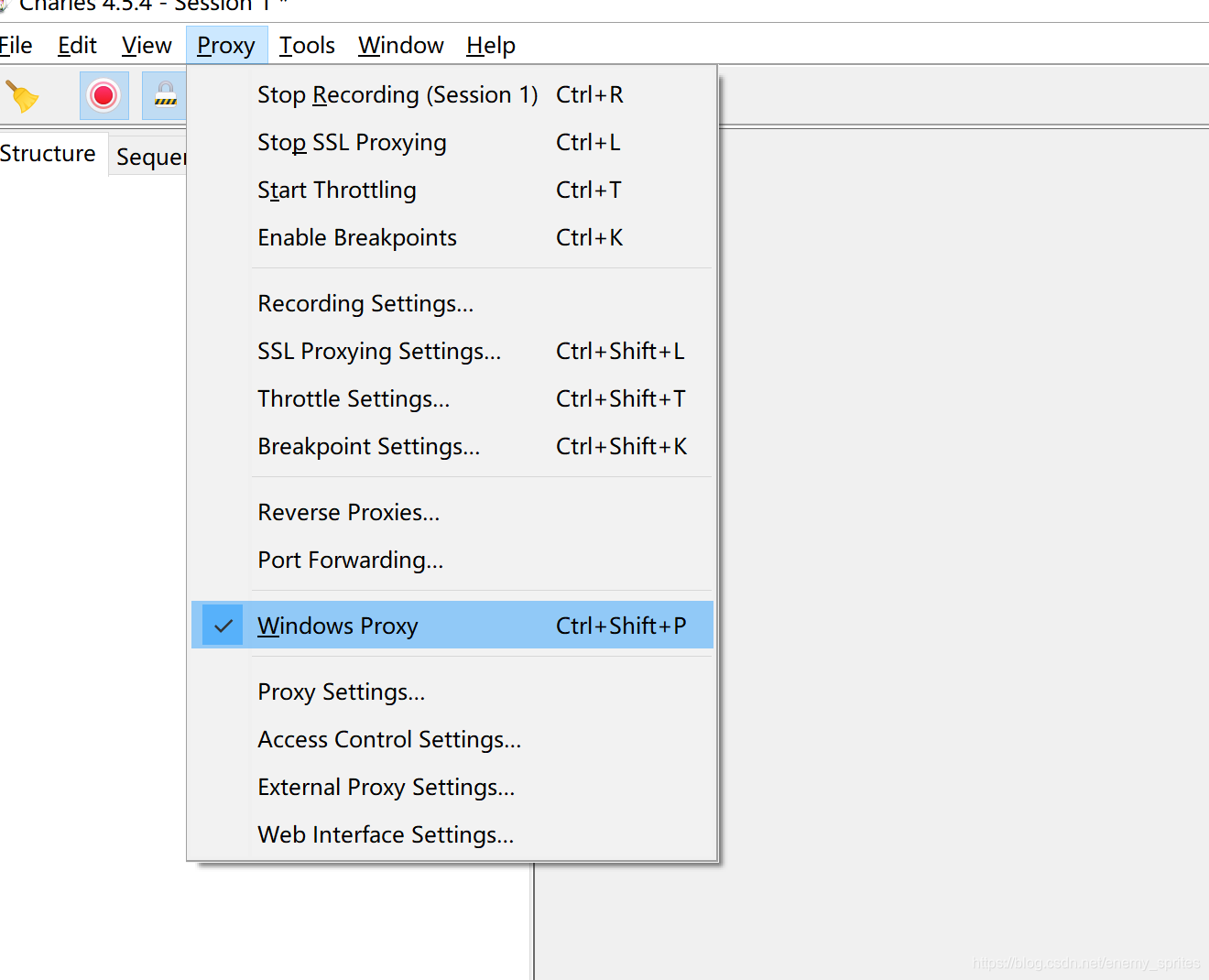
Task: Open Web Interface Settings...
Action: click(452, 835)
